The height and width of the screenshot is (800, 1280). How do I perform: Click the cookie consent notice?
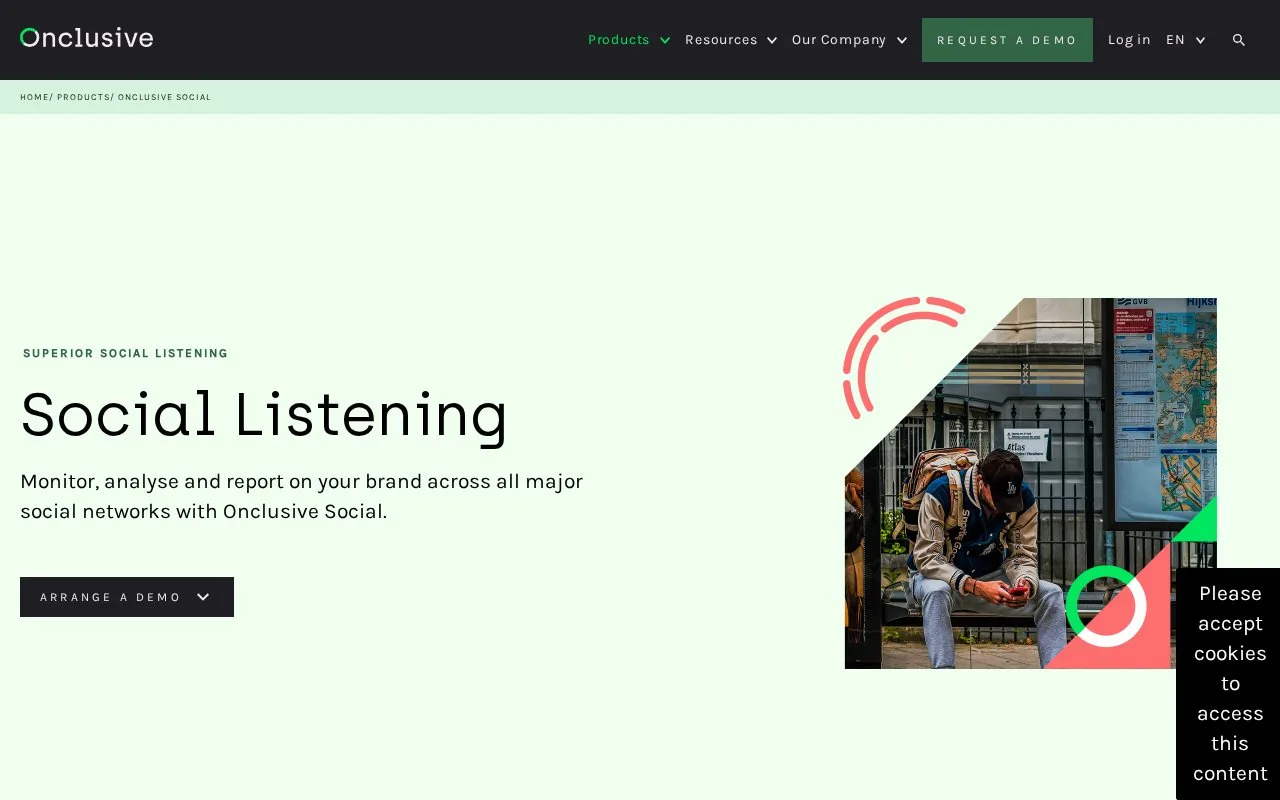click(x=1229, y=683)
